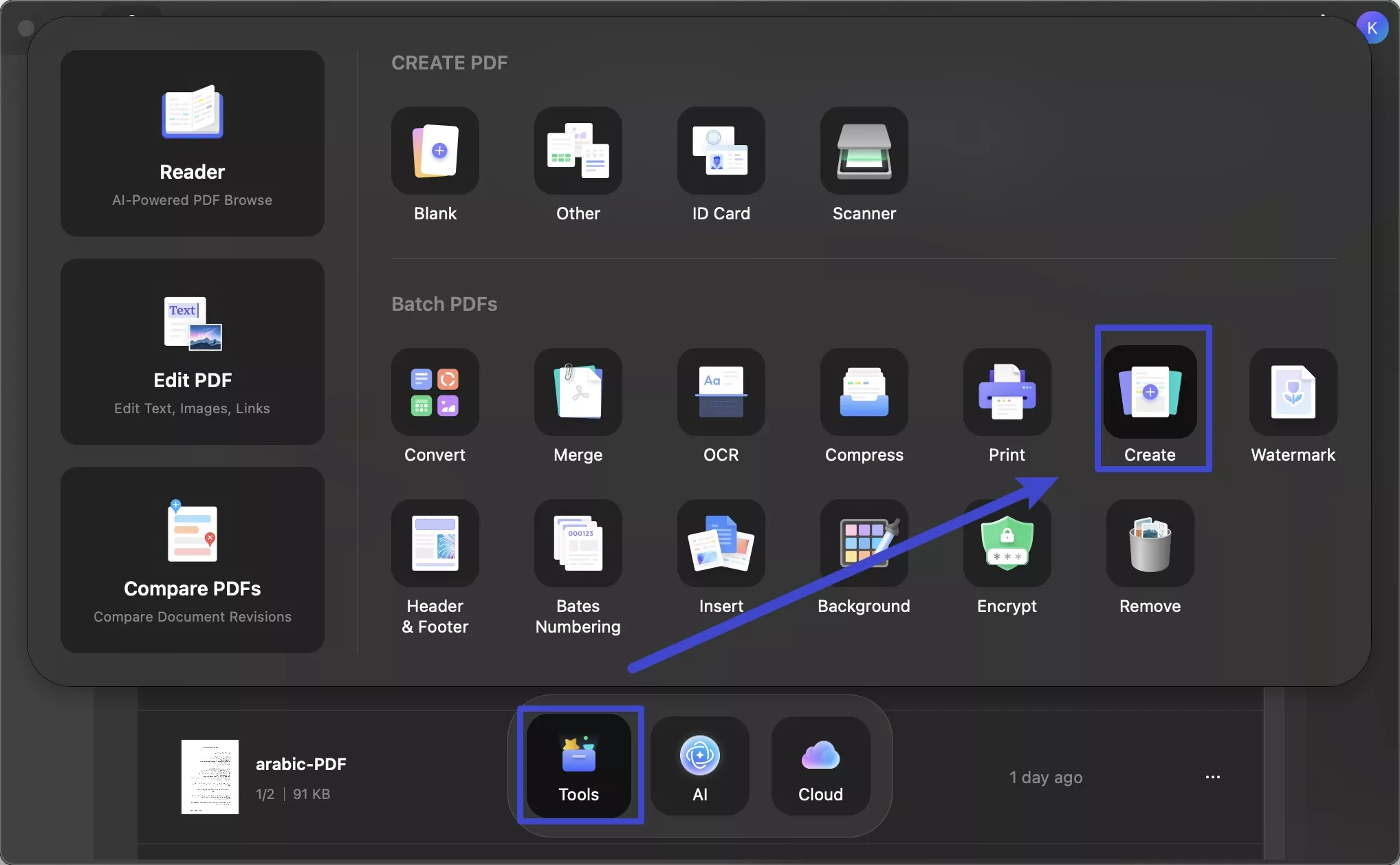Open the Cloud tab

(x=820, y=766)
